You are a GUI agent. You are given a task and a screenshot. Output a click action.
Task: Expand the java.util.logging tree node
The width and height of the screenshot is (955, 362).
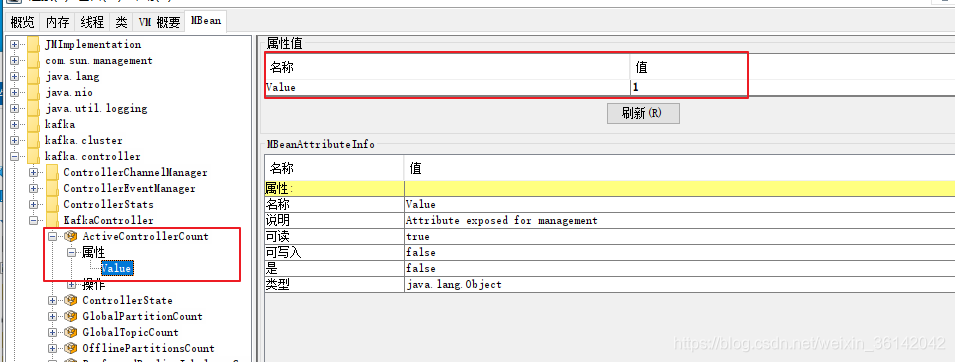click(x=14, y=108)
